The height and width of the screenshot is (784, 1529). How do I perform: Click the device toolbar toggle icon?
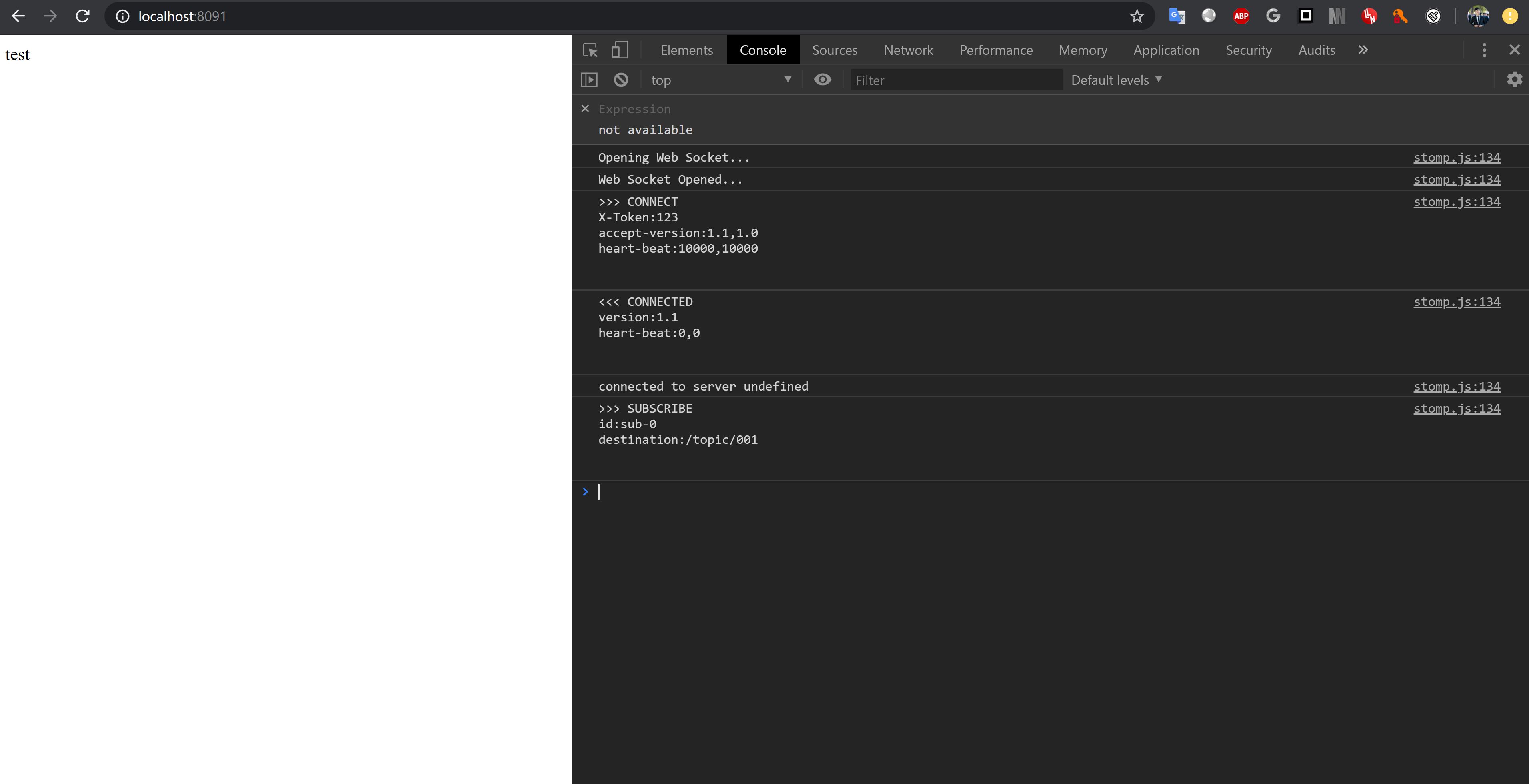click(x=619, y=49)
